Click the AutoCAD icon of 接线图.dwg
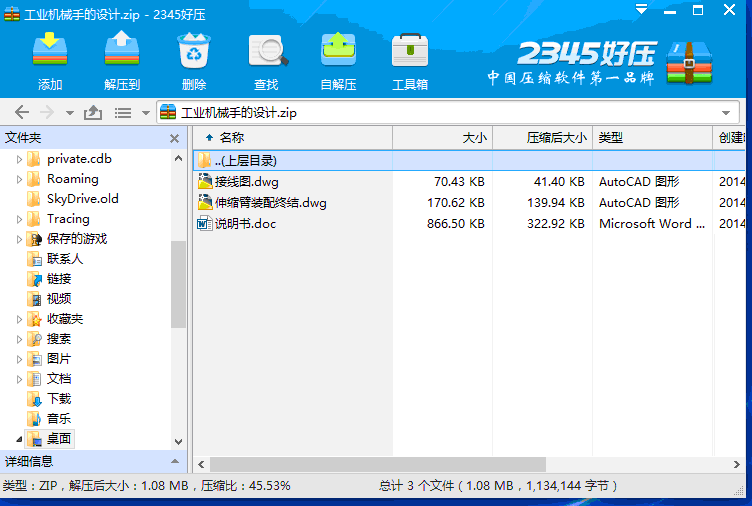 click(205, 181)
